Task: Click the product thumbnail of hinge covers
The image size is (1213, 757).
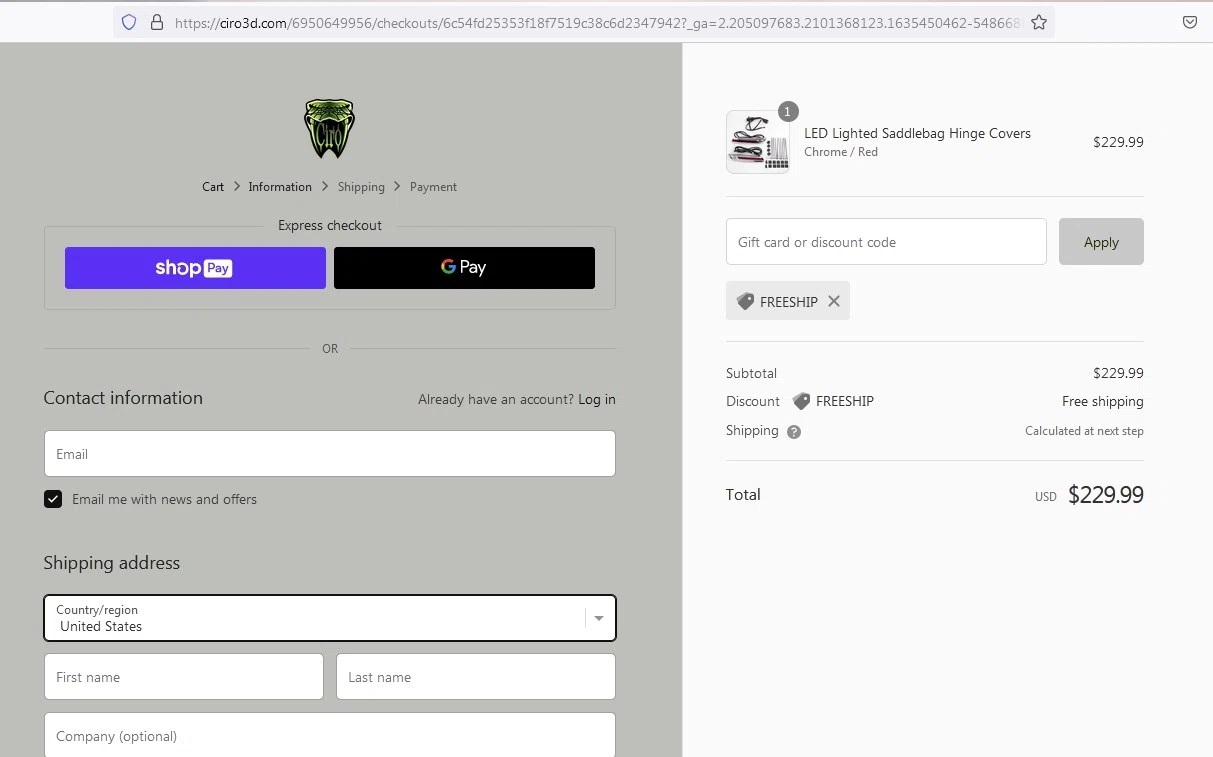Action: (x=757, y=142)
